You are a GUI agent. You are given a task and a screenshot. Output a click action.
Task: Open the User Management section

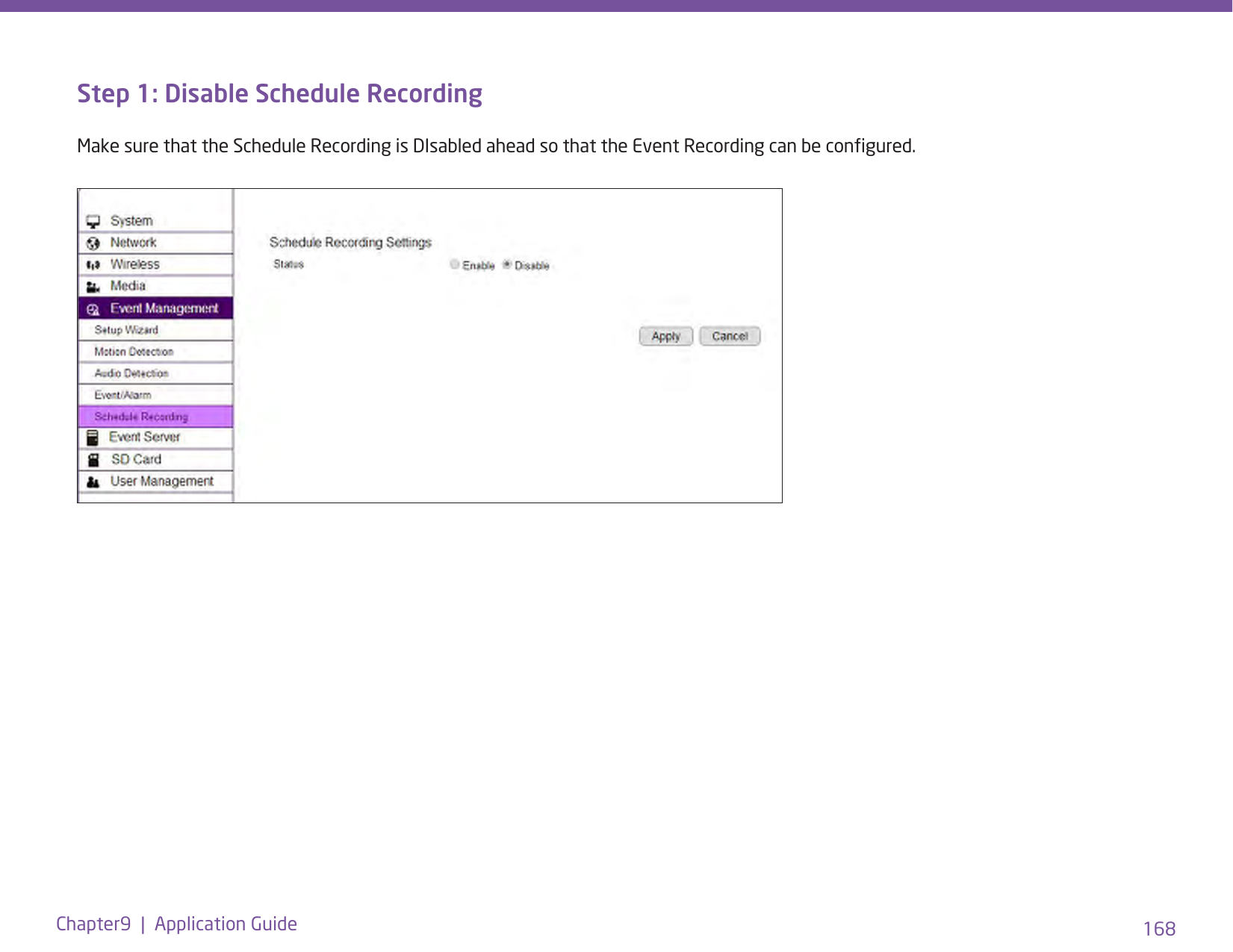pos(155,482)
